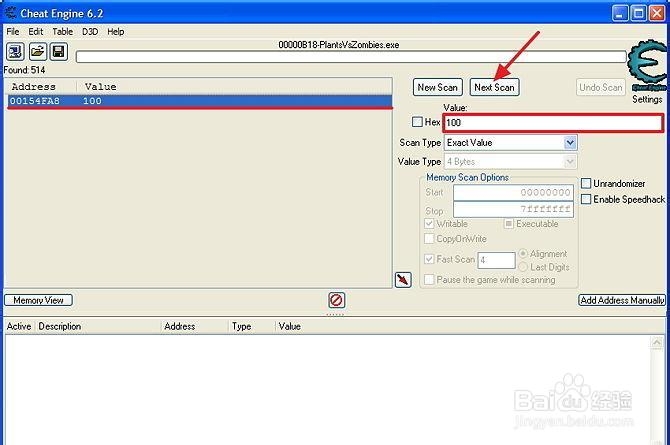670x445 pixels.
Task: Click the Found: 514 label
Action: pyautogui.click(x=24, y=70)
